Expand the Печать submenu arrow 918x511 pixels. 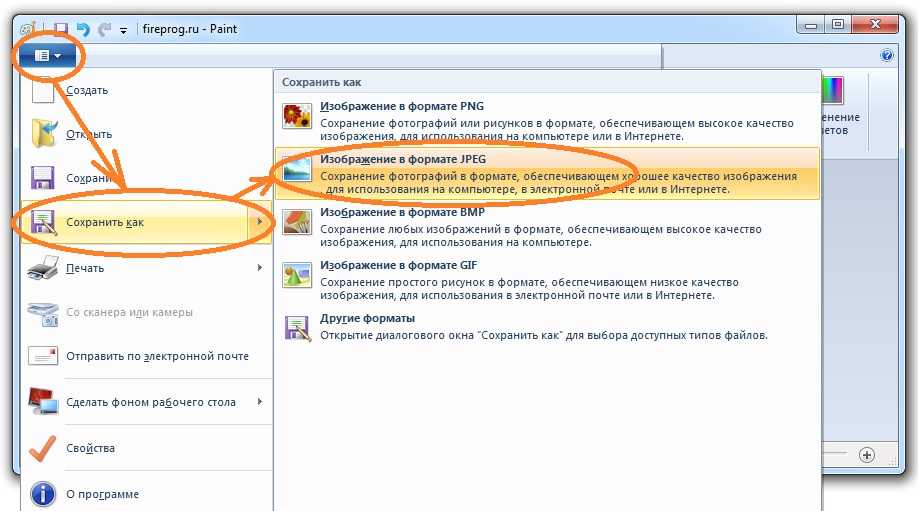pos(259,268)
